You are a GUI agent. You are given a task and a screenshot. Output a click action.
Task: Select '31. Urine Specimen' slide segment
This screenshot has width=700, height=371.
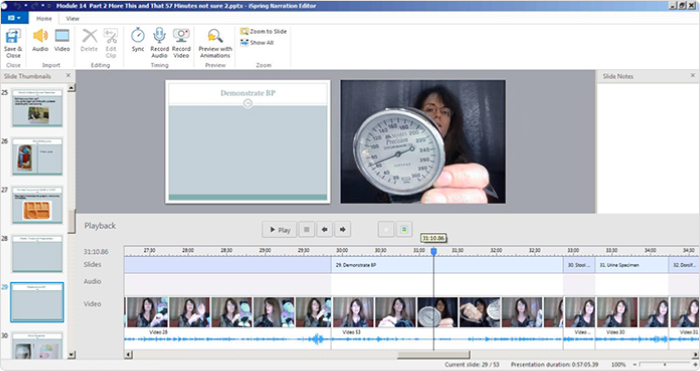click(x=632, y=265)
